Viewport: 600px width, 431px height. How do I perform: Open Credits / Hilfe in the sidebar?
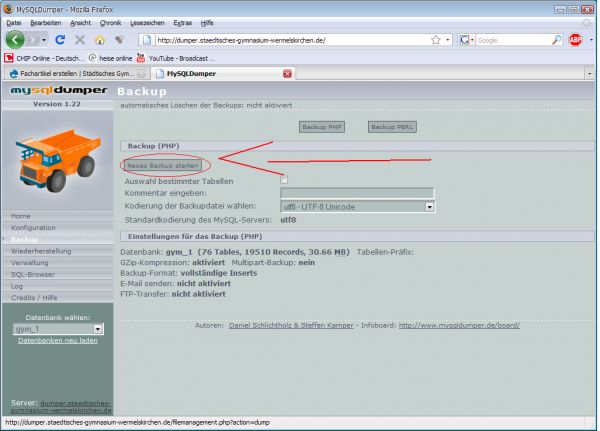[34, 298]
